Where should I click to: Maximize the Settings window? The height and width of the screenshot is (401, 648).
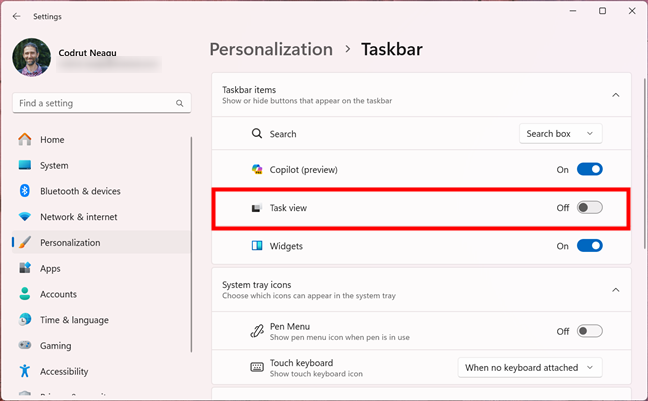(x=603, y=11)
